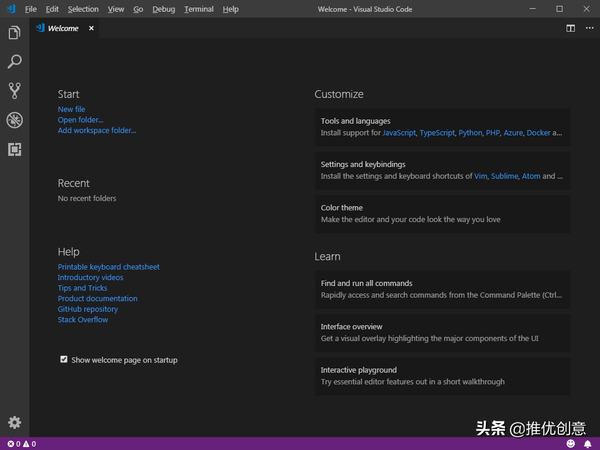Open the Selection menu
Image resolution: width=600 pixels, height=450 pixels.
[x=83, y=9]
